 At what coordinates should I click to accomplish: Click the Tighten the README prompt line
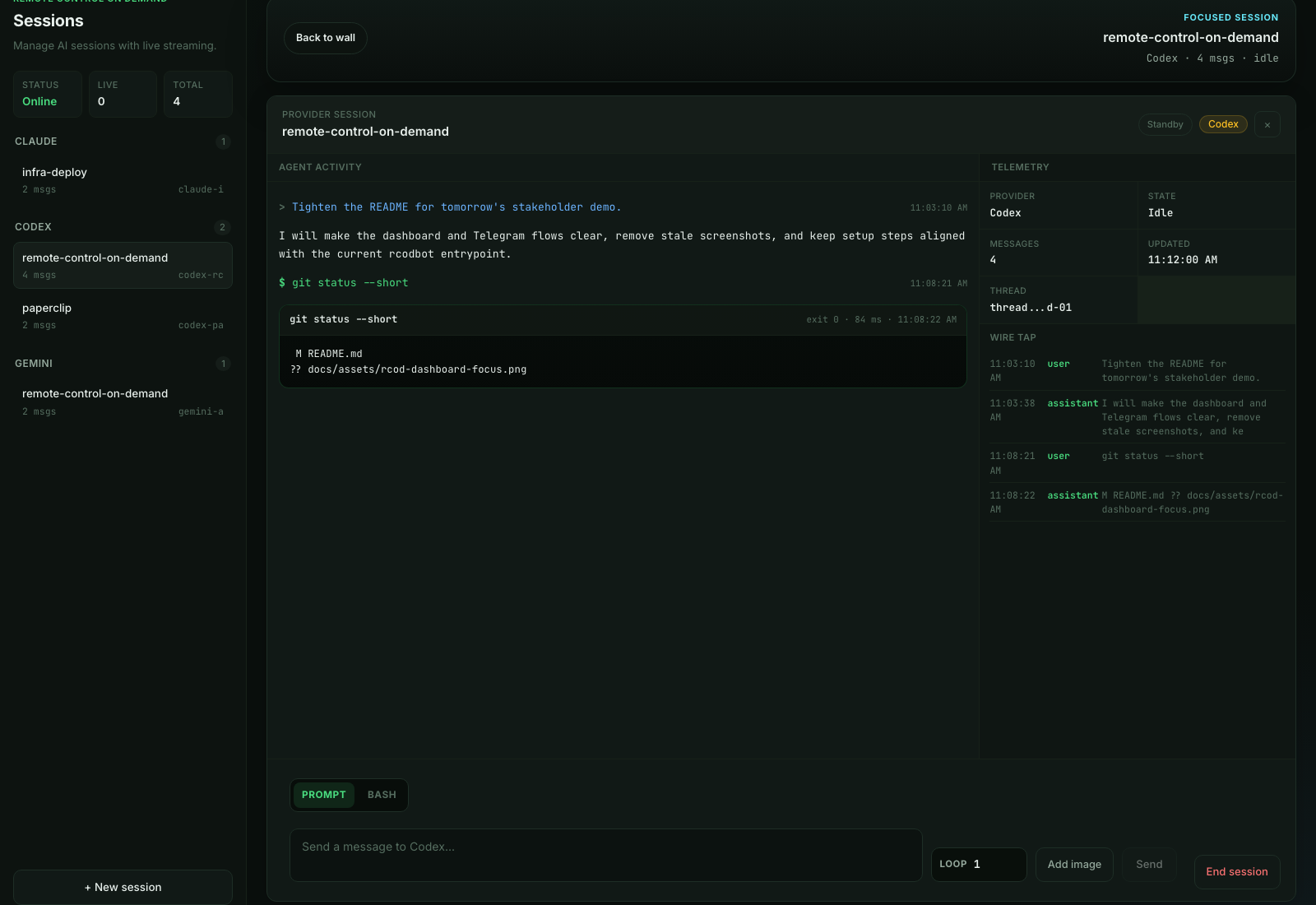(x=456, y=207)
